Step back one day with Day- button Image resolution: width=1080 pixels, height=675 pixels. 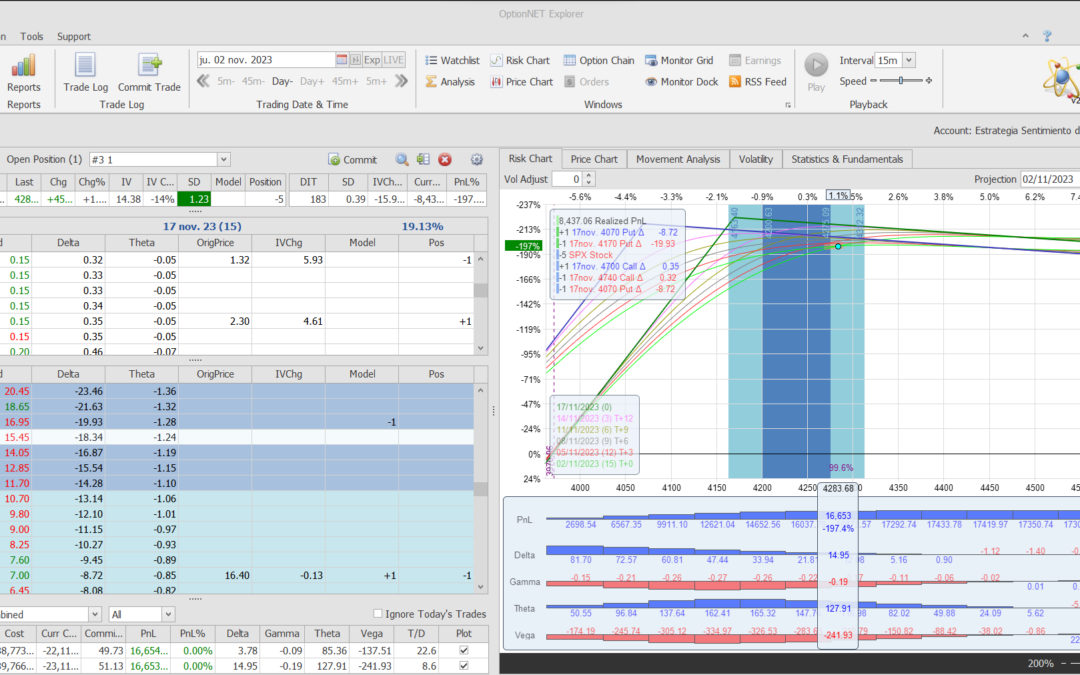pyautogui.click(x=282, y=82)
